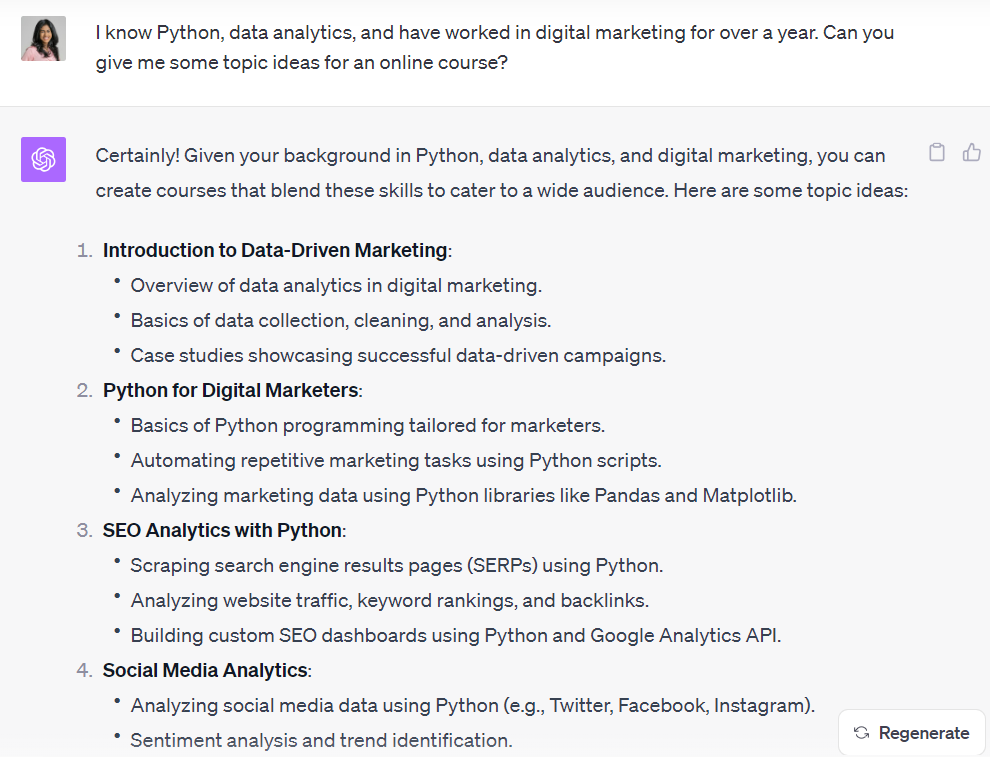Click the ChatGPT assistant avatar icon
This screenshot has height=757, width=990.
[x=45, y=160]
